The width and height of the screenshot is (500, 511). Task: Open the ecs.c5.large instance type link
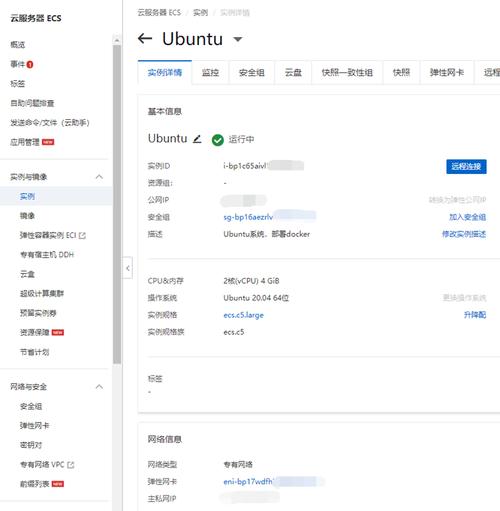click(x=244, y=315)
